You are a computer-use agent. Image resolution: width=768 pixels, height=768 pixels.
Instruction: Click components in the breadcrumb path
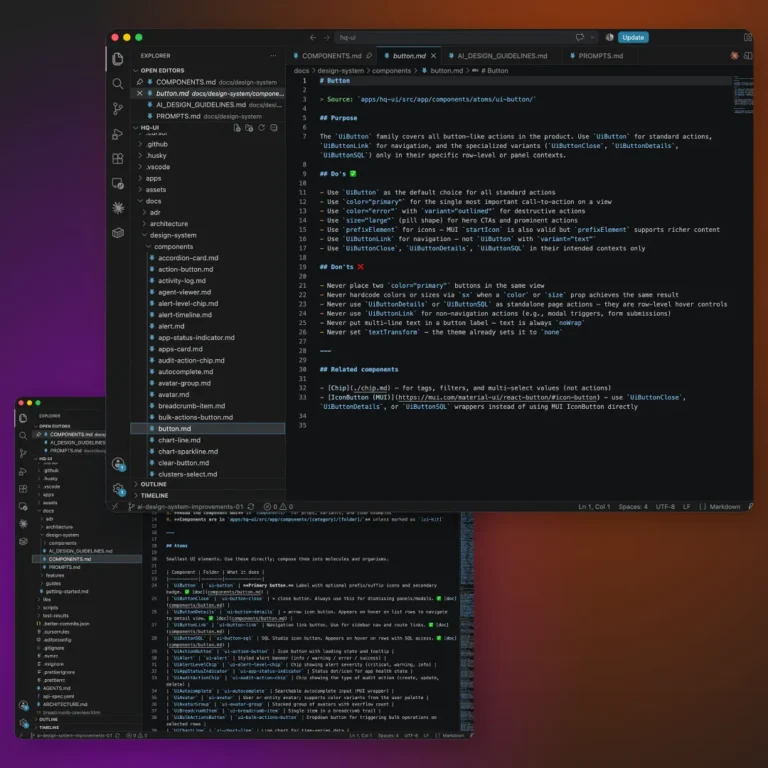point(391,71)
